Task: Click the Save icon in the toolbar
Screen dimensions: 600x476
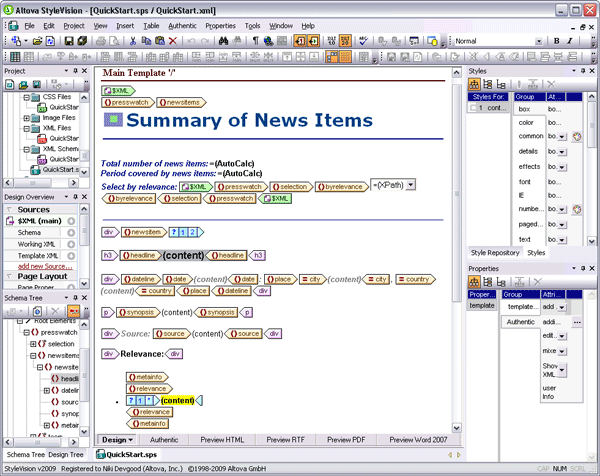Action: pos(69,41)
